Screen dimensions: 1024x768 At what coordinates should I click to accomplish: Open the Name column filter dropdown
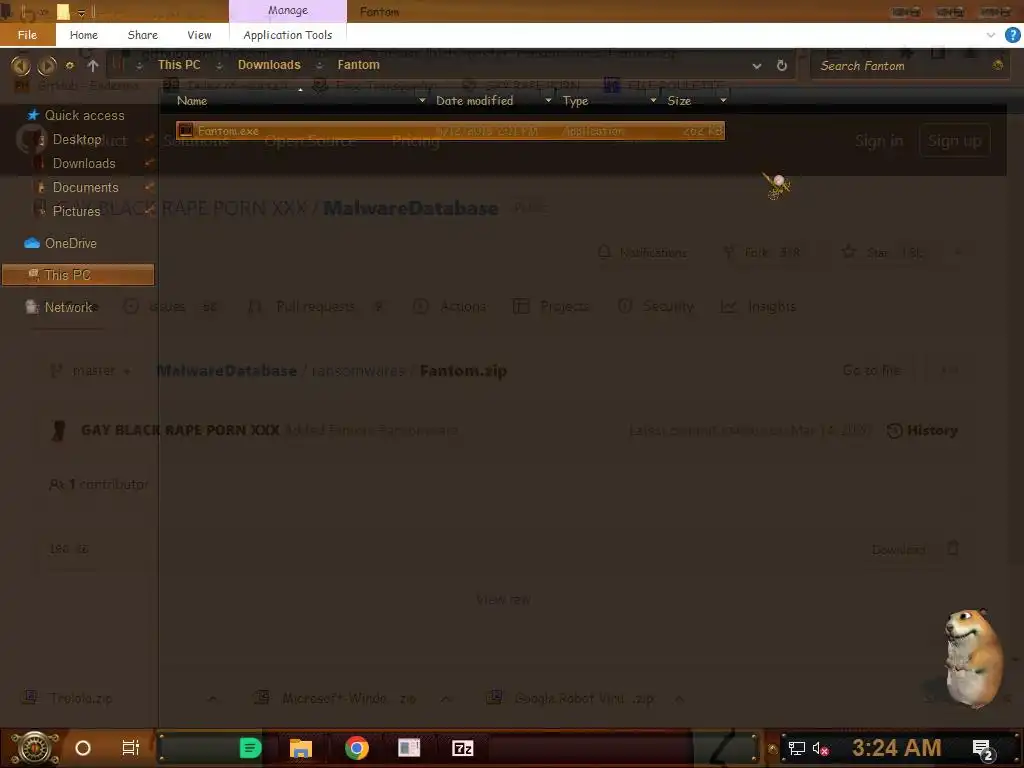pos(422,101)
